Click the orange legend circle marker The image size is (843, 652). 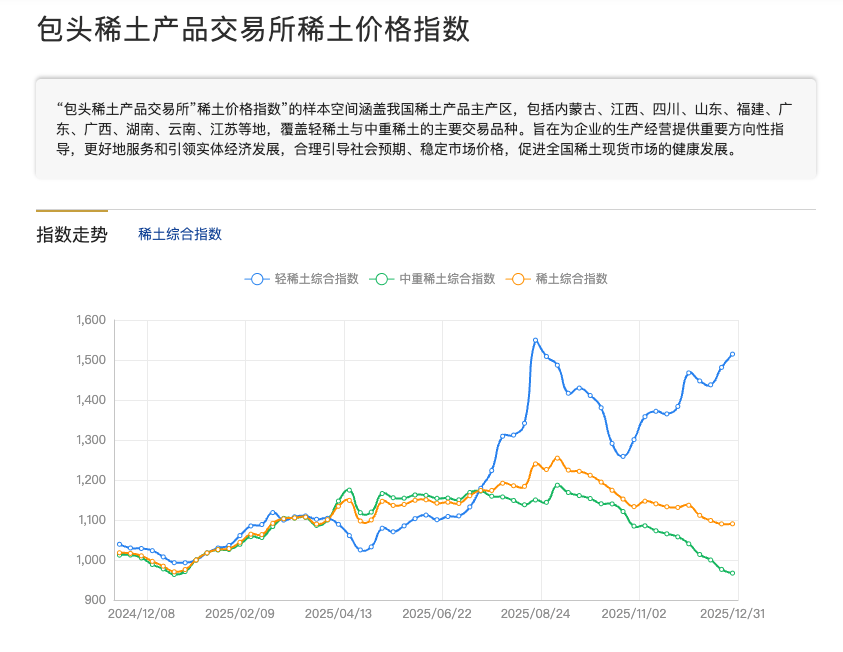tap(518, 279)
